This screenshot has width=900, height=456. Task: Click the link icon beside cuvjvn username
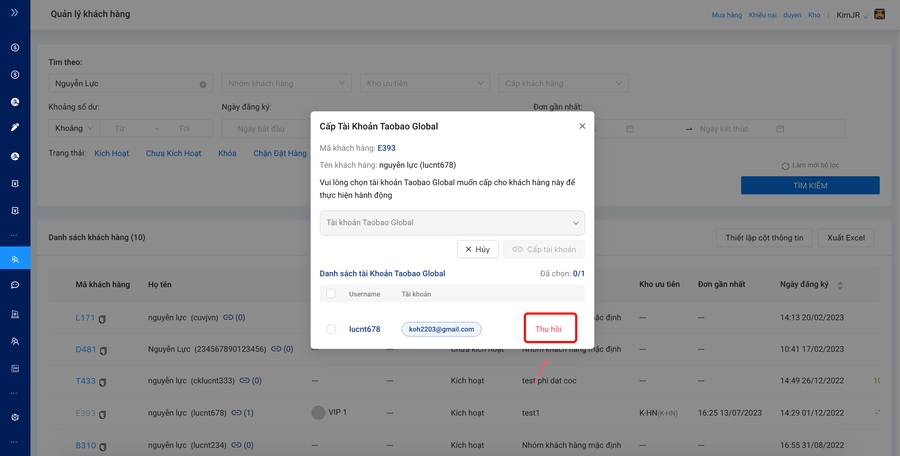click(x=228, y=317)
